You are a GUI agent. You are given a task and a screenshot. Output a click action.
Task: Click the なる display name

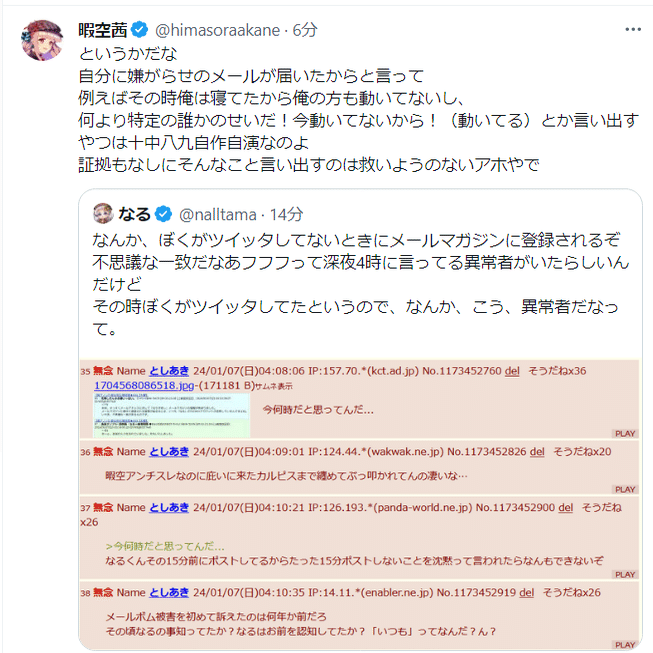(134, 214)
